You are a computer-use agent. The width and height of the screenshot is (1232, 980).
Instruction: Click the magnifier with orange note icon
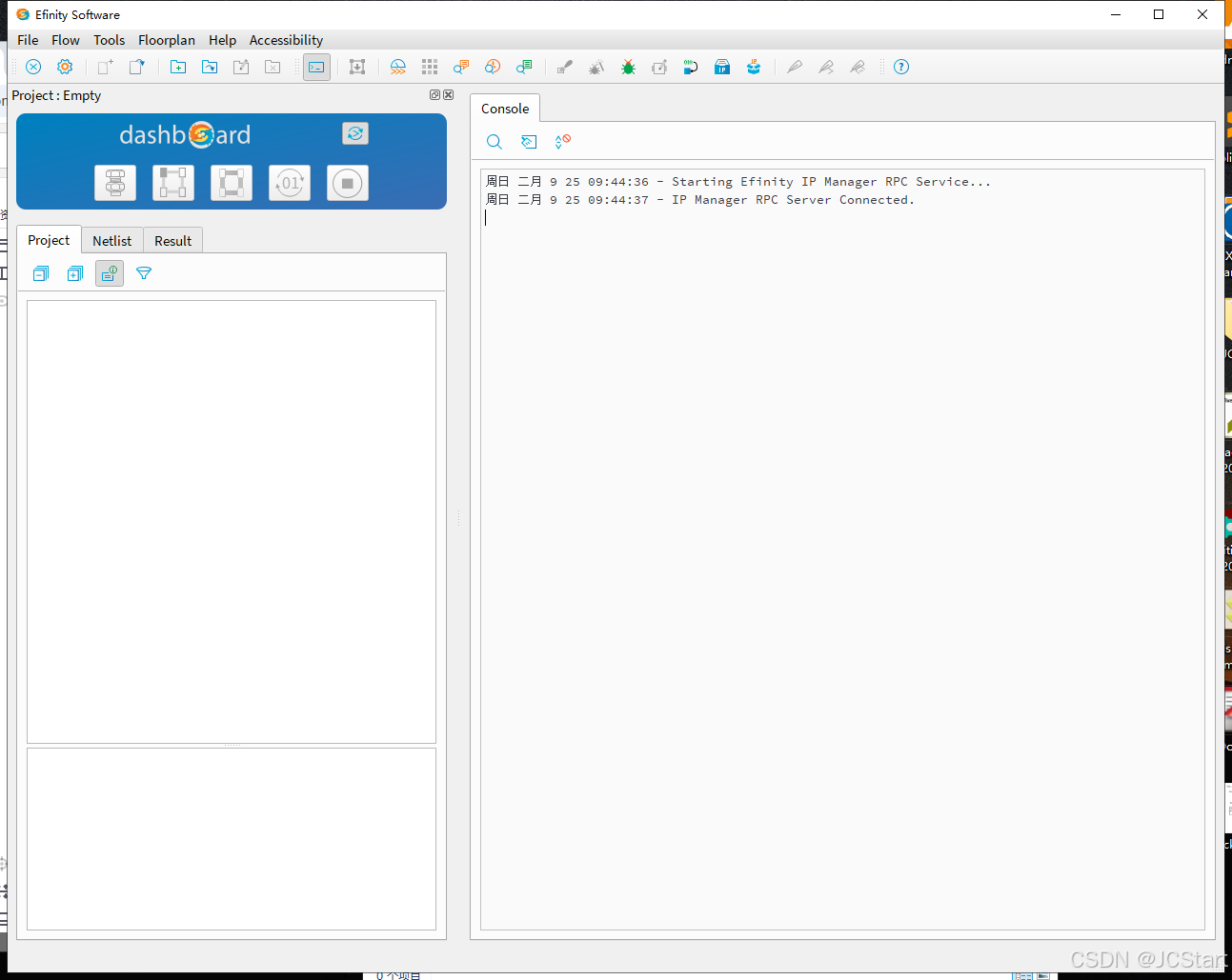pos(461,67)
